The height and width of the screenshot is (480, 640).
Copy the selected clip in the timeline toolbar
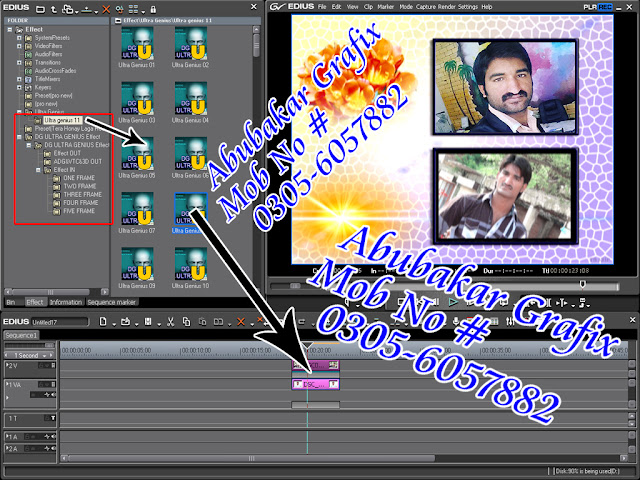click(187, 322)
